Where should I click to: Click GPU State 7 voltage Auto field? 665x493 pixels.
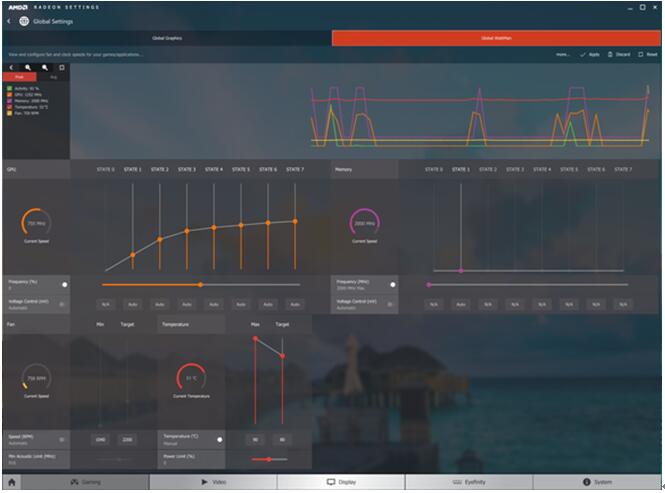tap(295, 304)
